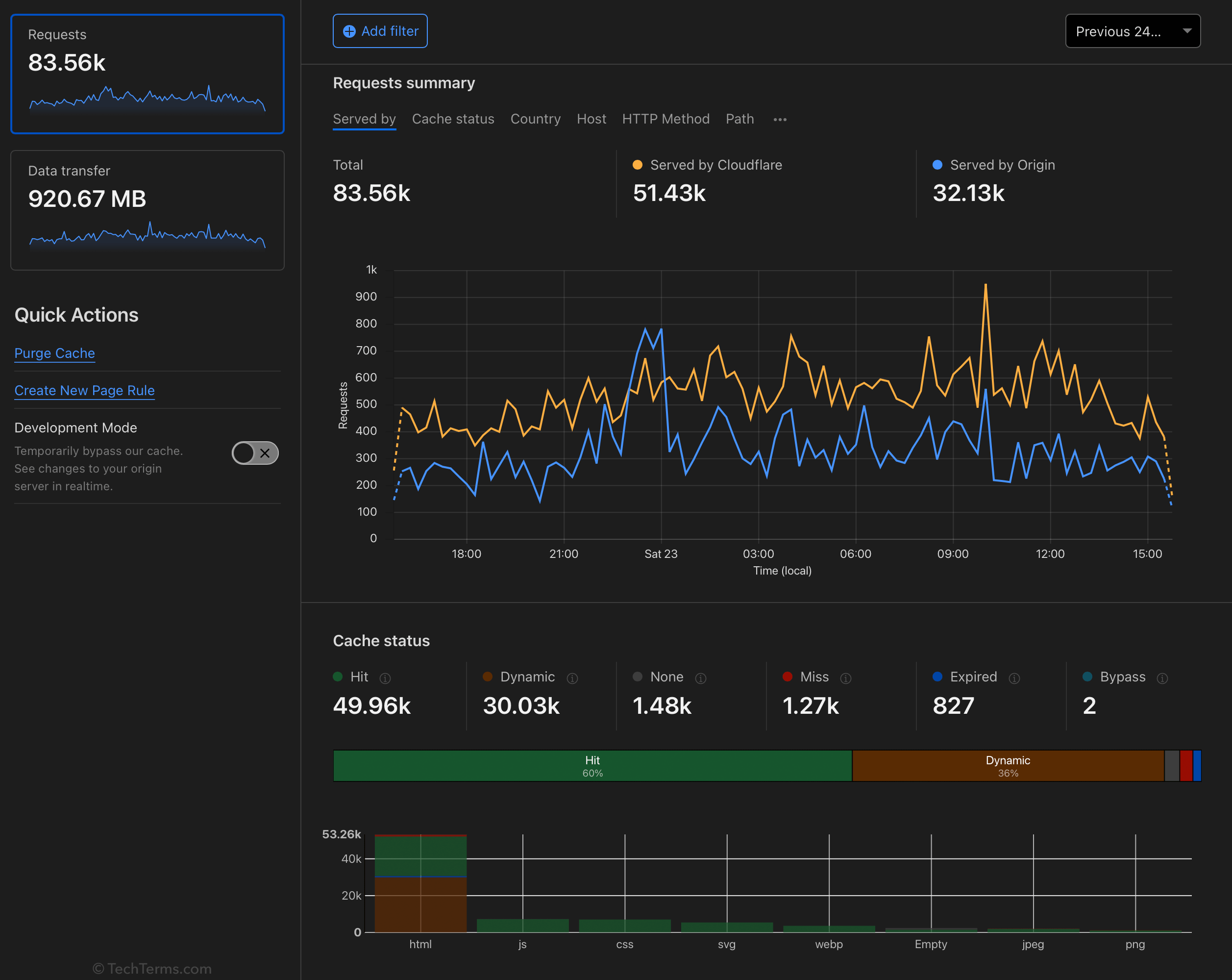1232x980 pixels.
Task: Click the info icon next to Expired
Action: [1014, 678]
